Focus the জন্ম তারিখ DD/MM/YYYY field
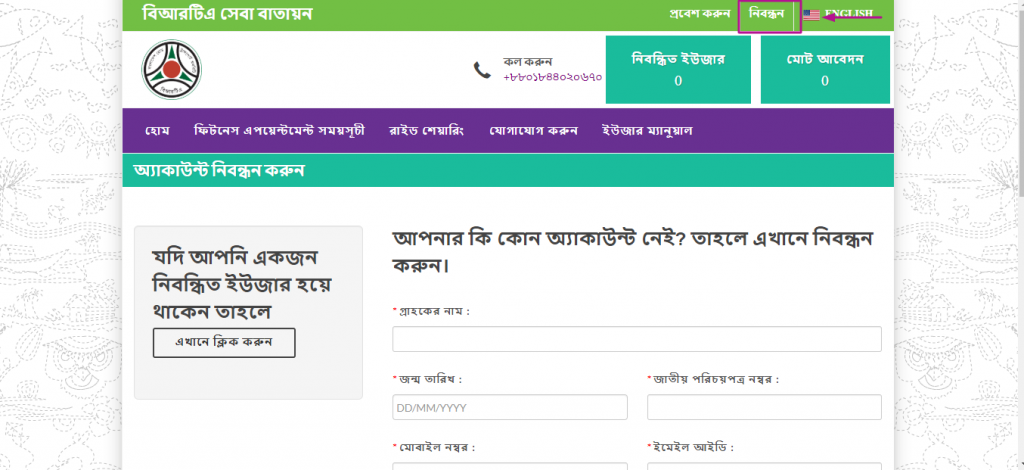Viewport: 1024px width, 470px height. click(x=510, y=408)
